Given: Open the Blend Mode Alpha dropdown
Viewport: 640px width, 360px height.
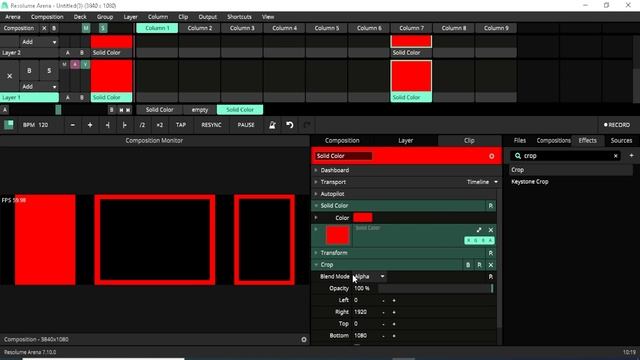Looking at the screenshot, I should pos(369,277).
